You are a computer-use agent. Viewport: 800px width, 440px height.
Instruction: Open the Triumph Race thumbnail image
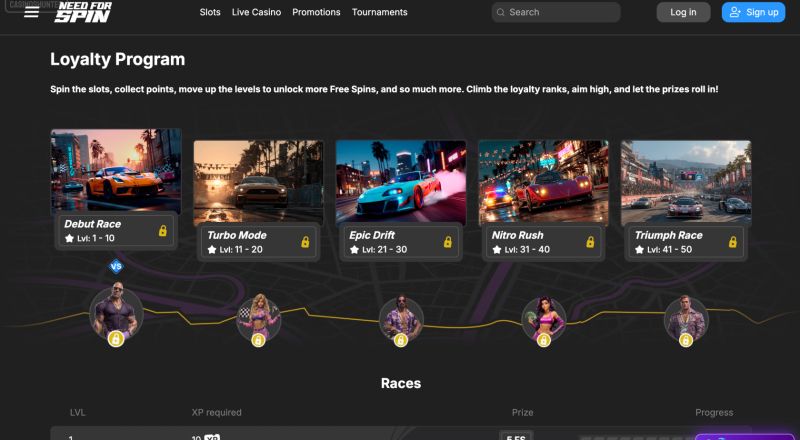tap(686, 183)
